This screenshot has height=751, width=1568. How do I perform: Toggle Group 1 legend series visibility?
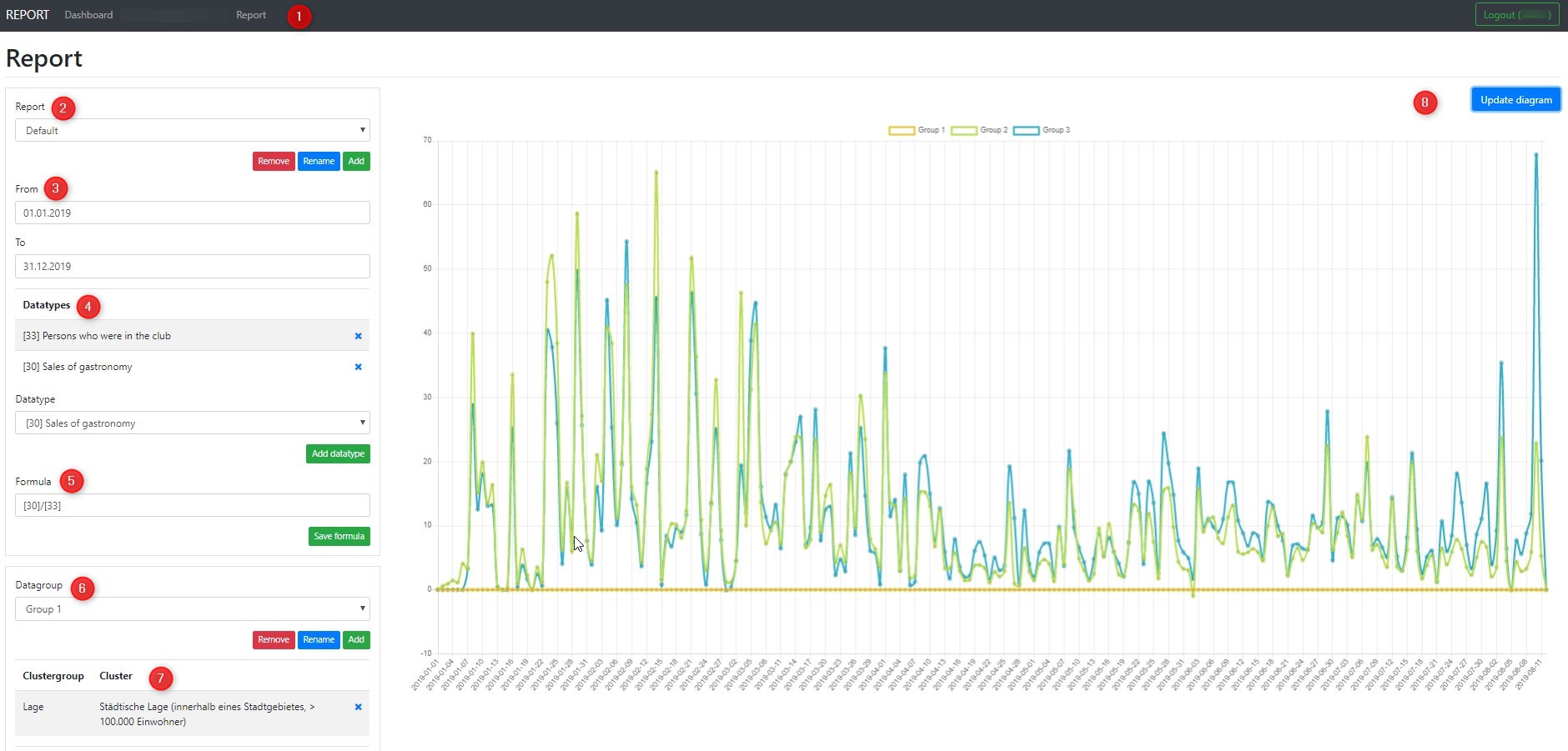point(917,130)
